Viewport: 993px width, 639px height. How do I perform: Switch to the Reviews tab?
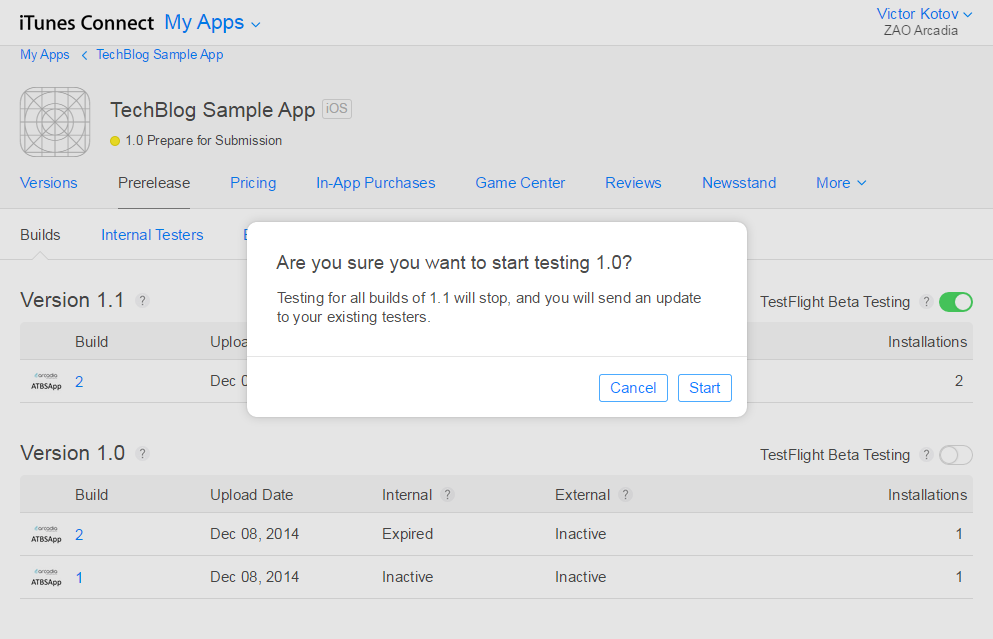[633, 183]
